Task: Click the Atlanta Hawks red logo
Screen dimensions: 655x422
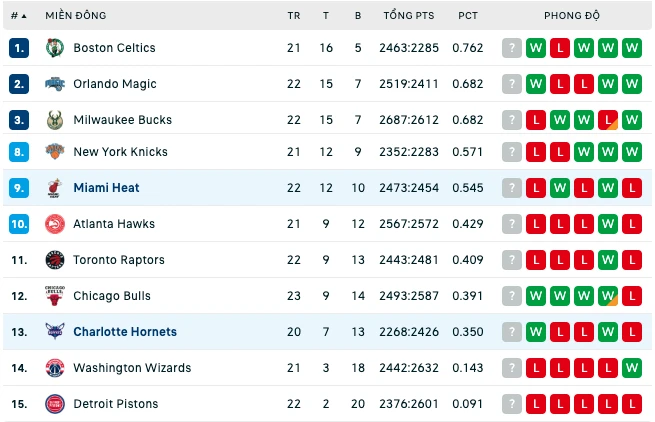Action: [x=55, y=224]
